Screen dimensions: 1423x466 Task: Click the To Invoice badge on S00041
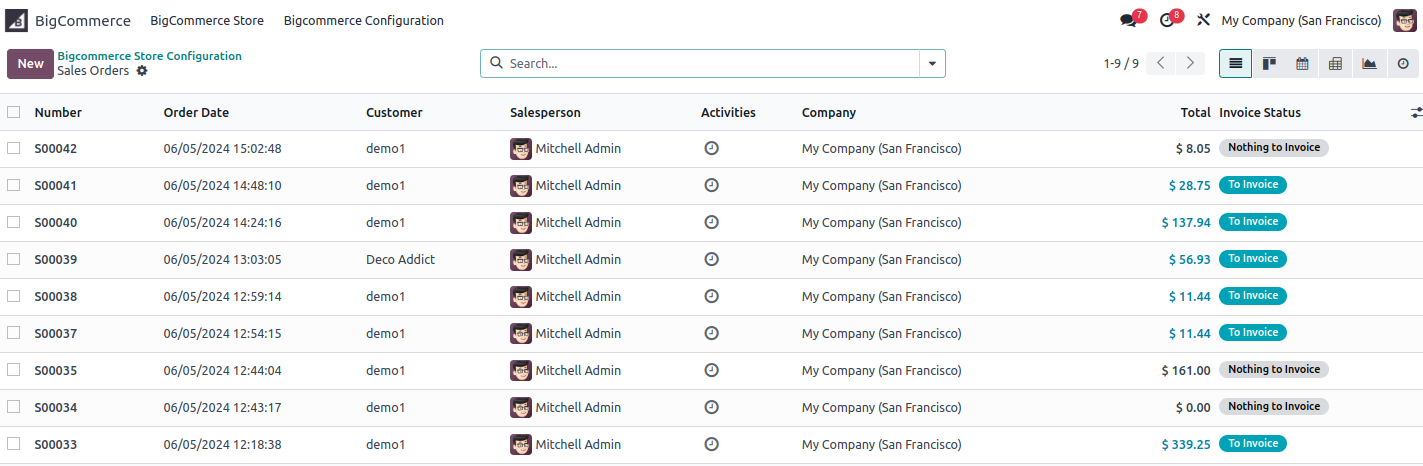[x=1253, y=185]
